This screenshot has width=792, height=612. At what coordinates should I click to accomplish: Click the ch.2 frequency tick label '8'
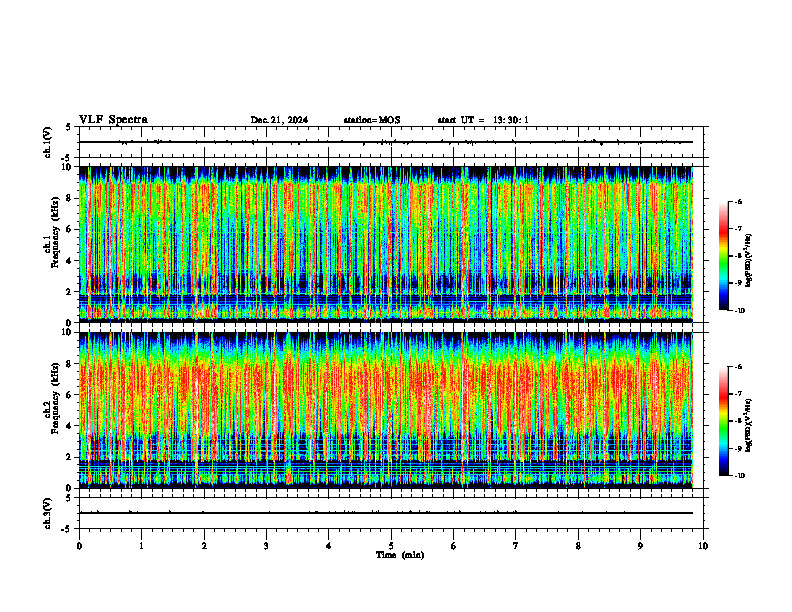click(70, 364)
